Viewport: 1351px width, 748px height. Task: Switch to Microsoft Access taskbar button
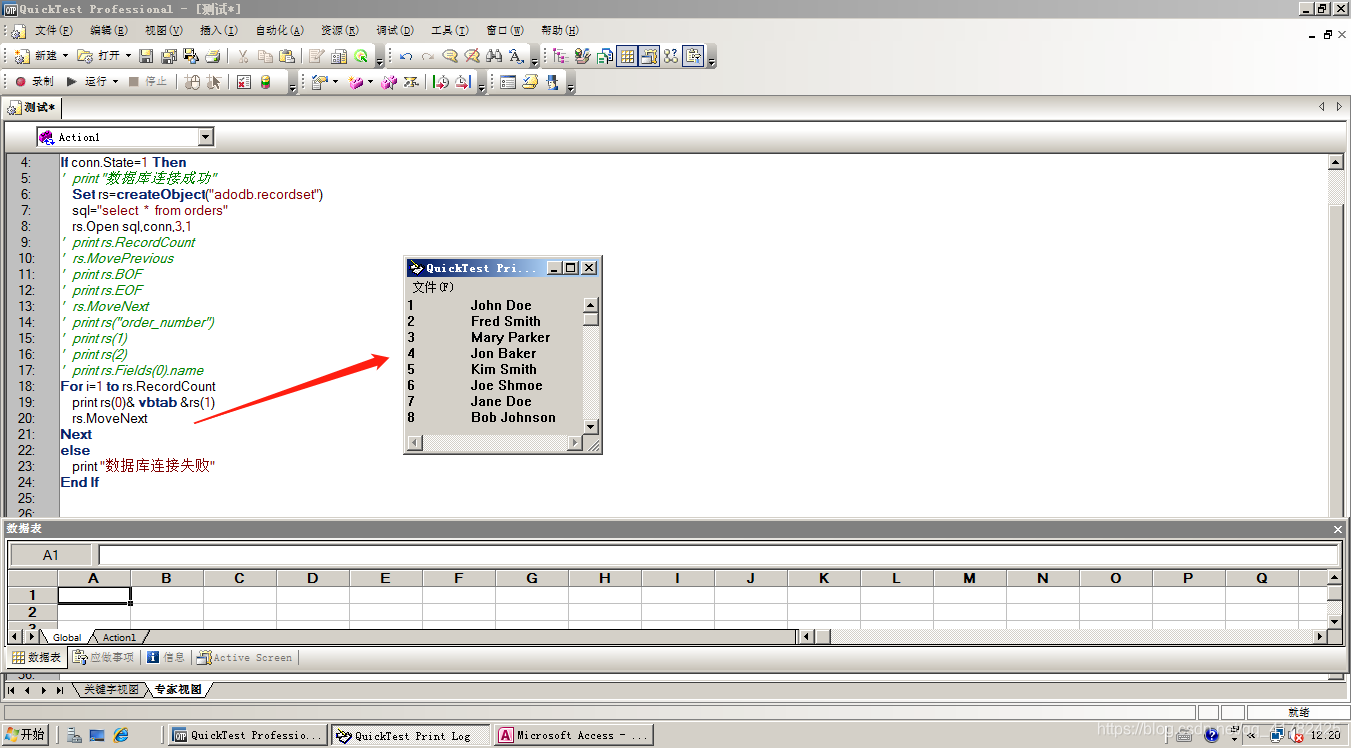tap(574, 735)
